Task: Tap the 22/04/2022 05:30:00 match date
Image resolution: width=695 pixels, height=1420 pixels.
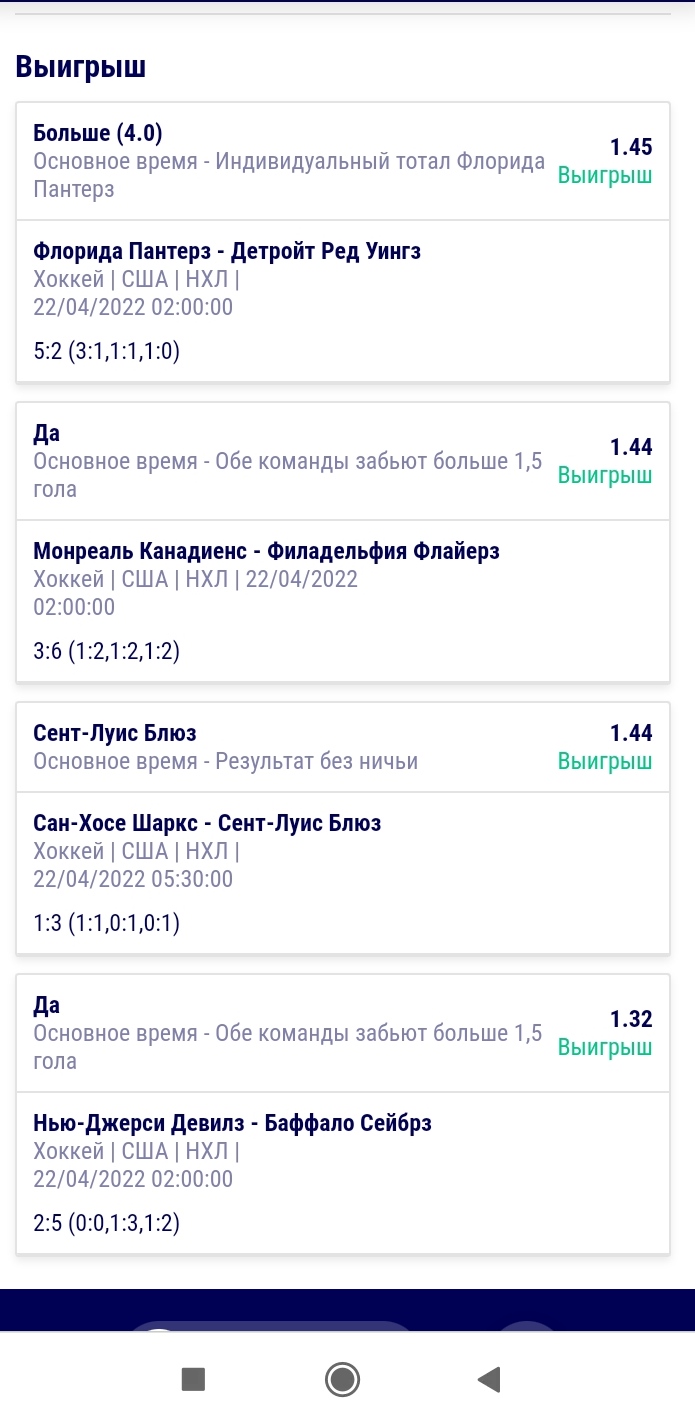Action: 133,879
